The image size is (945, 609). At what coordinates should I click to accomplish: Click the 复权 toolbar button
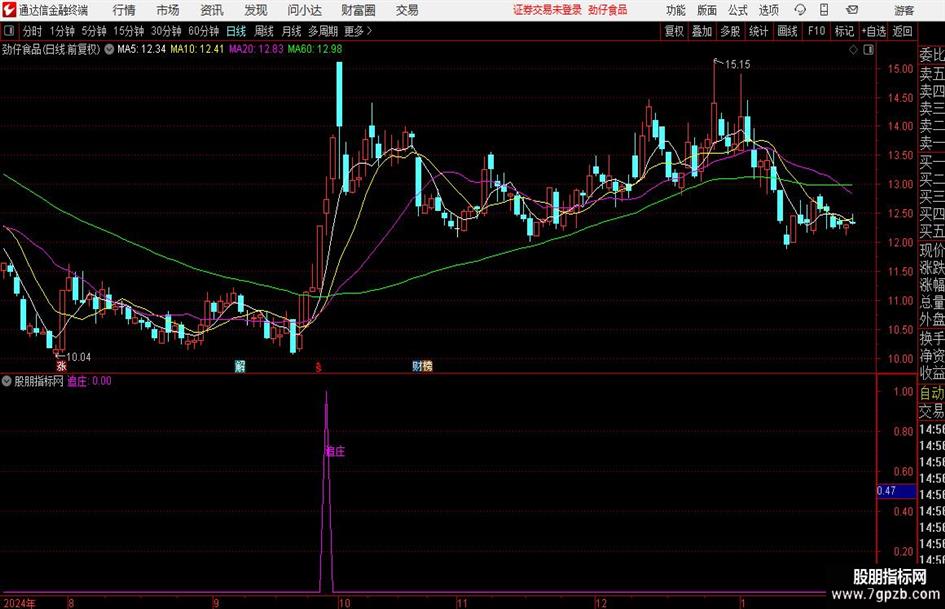(674, 31)
